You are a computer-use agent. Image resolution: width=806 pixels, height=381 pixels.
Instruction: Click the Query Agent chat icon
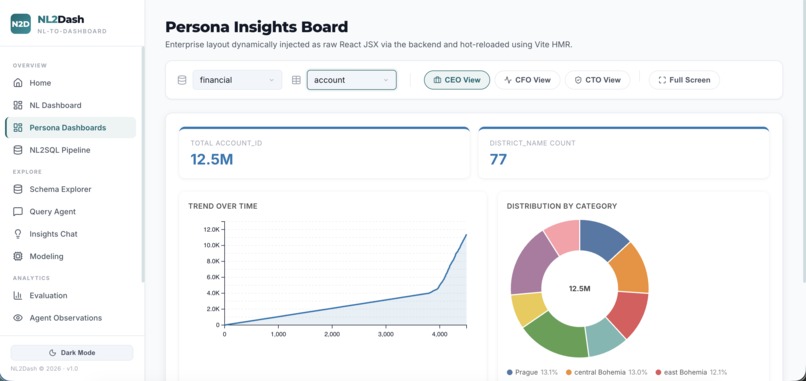click(x=18, y=211)
